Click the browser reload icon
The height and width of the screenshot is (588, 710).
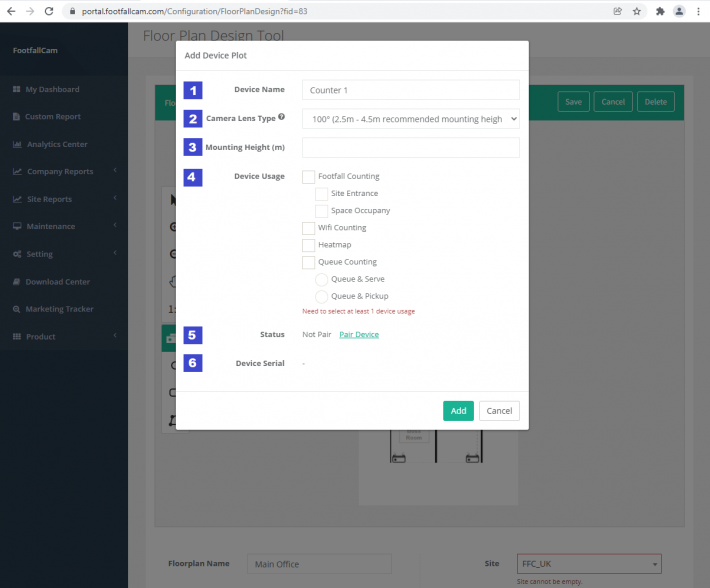tap(47, 11)
